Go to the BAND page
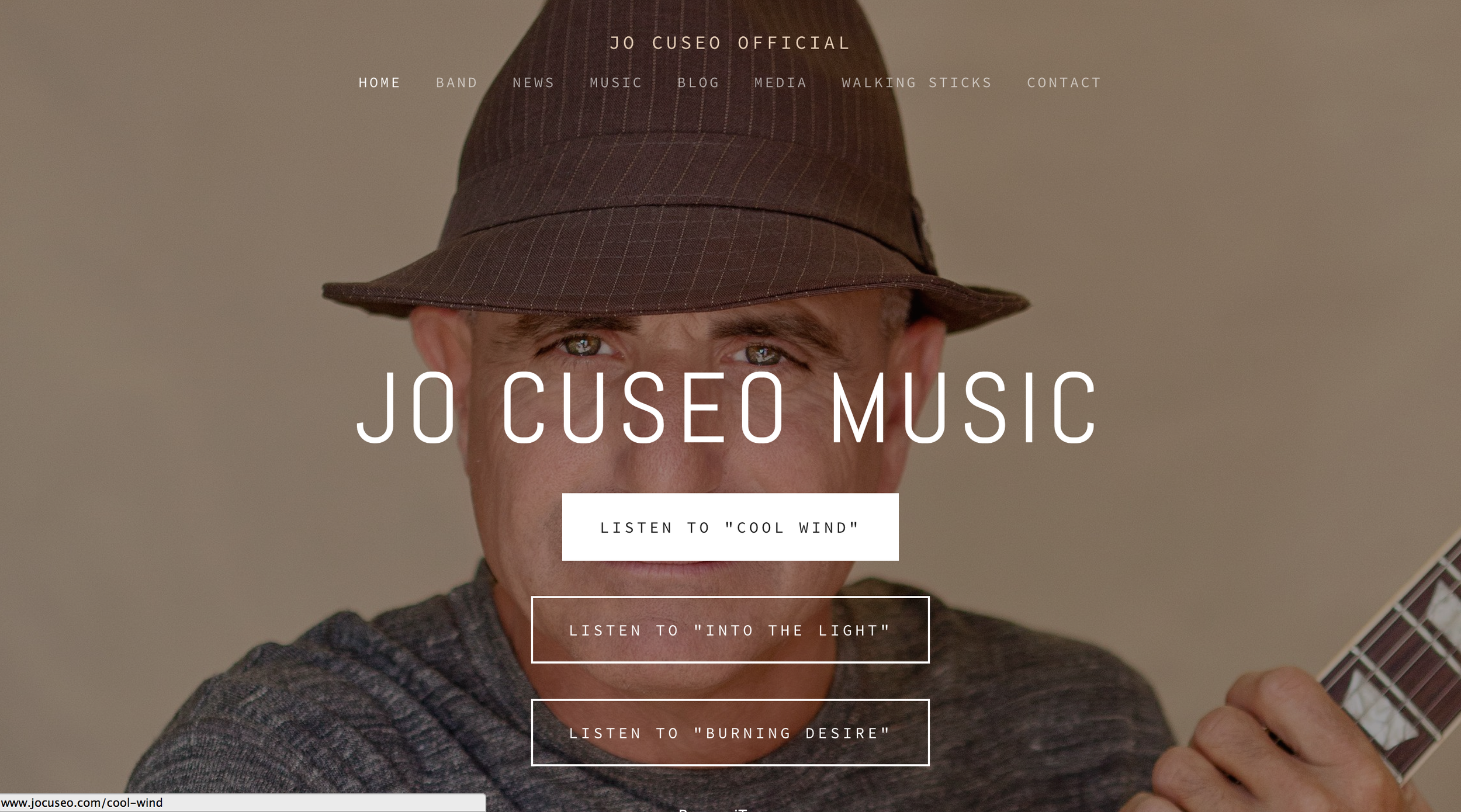The height and width of the screenshot is (812, 1461). click(456, 83)
